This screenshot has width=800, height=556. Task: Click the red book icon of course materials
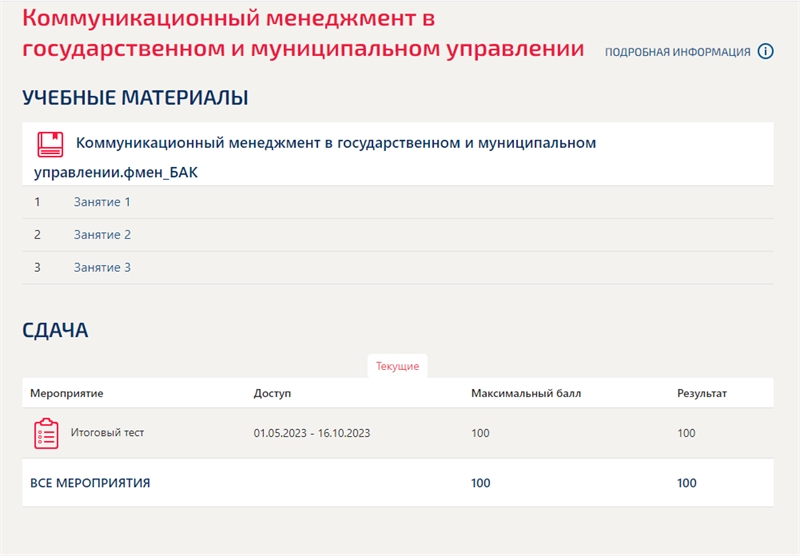[x=50, y=144]
